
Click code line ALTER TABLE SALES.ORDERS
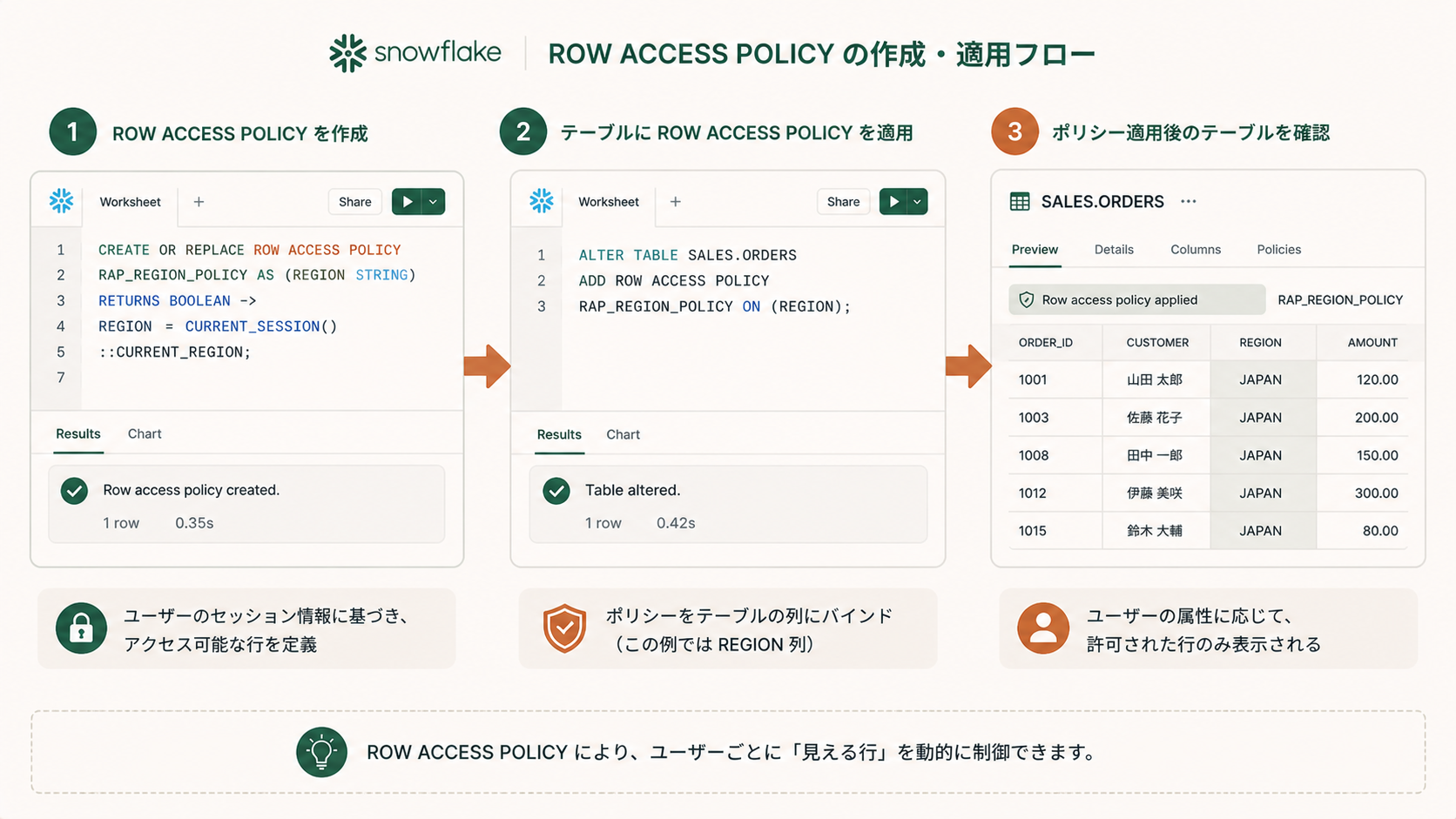pyautogui.click(x=688, y=255)
